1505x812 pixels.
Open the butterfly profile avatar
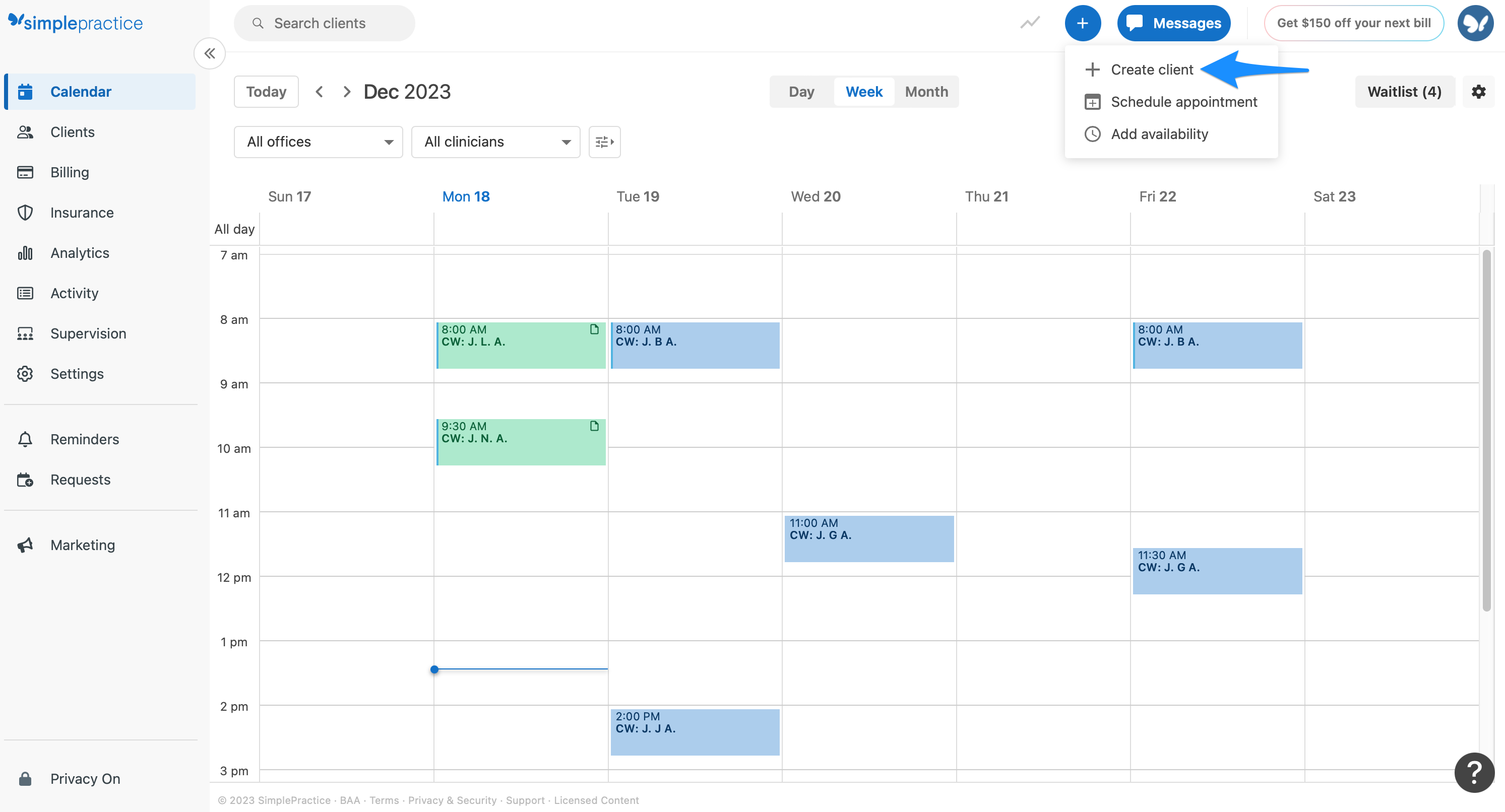(x=1475, y=23)
